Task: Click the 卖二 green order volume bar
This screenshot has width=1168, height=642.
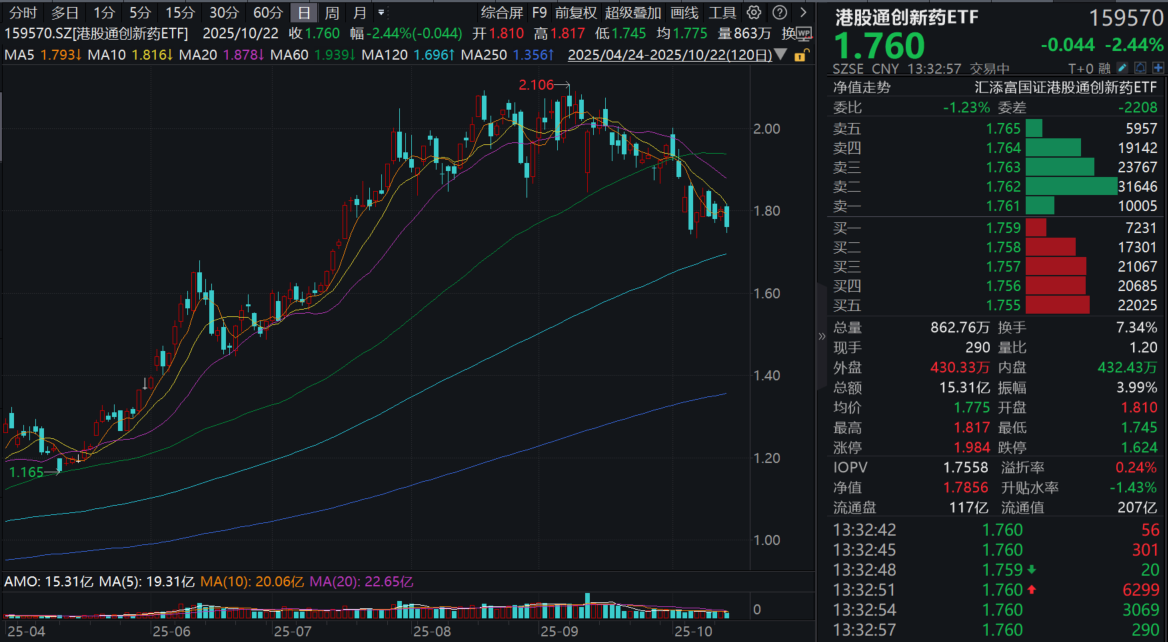Action: tap(1071, 186)
